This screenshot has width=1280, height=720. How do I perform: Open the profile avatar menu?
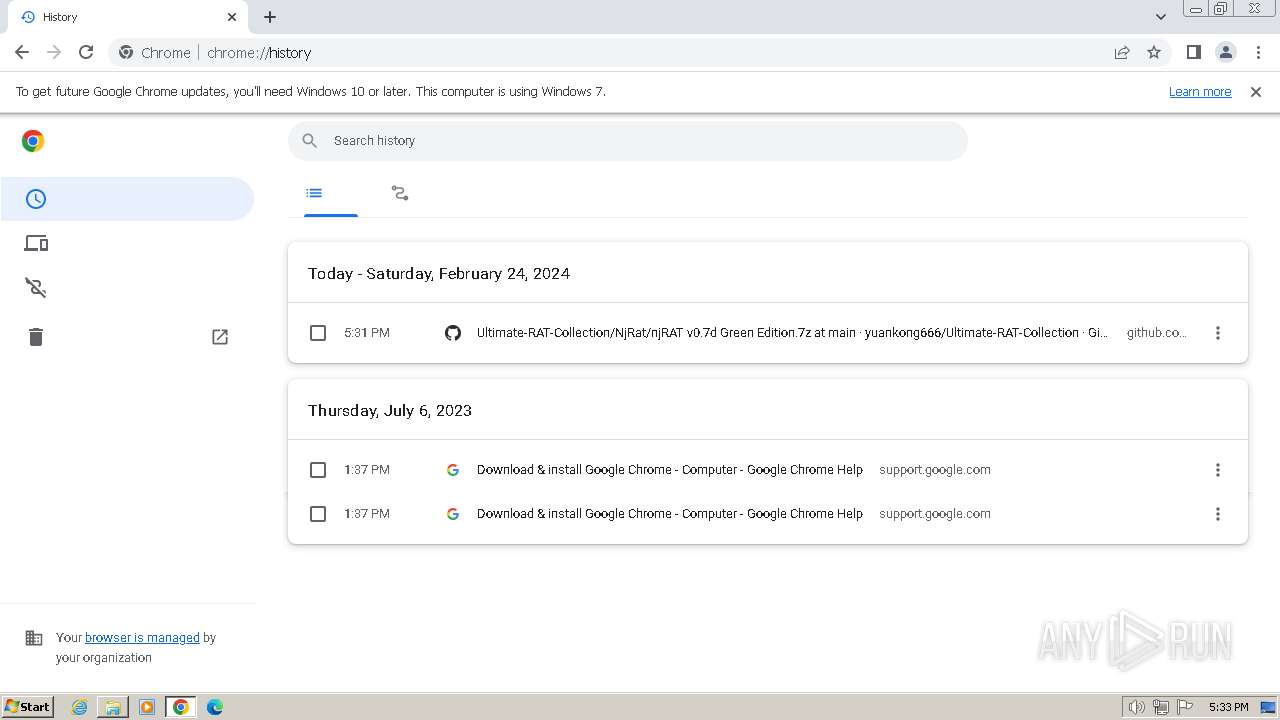click(1226, 53)
